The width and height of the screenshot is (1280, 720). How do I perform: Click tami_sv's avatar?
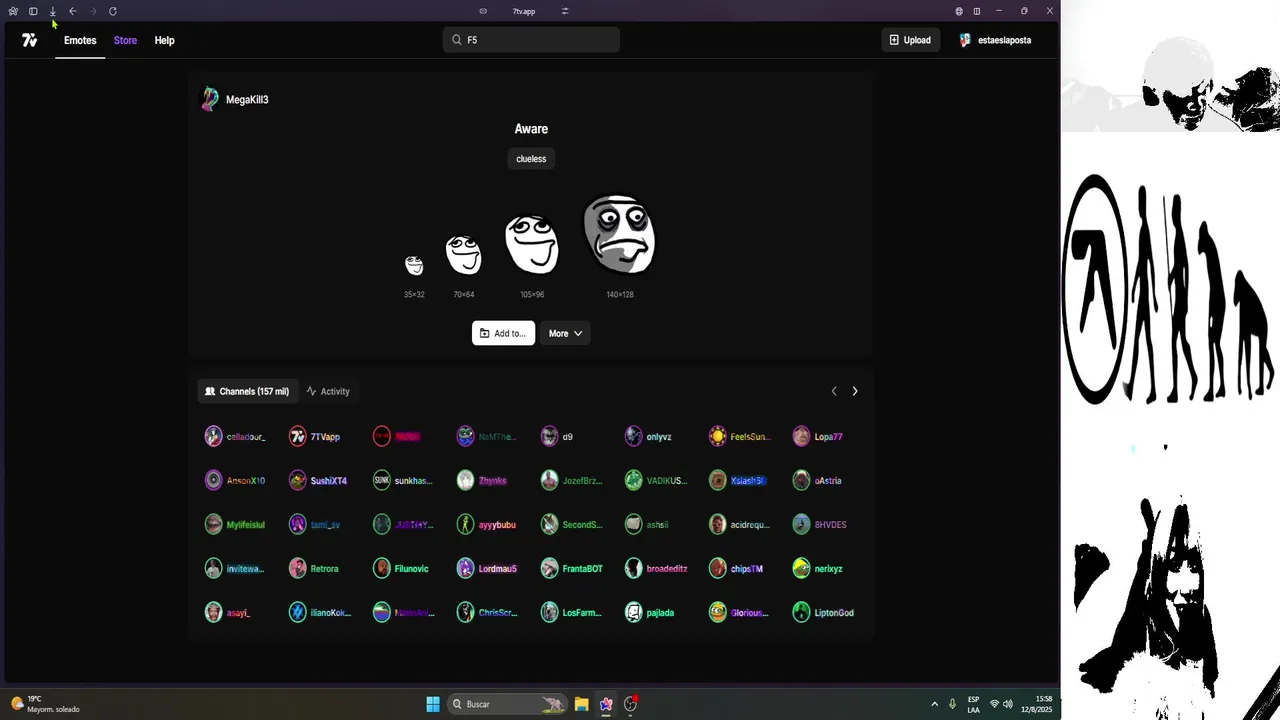[297, 524]
